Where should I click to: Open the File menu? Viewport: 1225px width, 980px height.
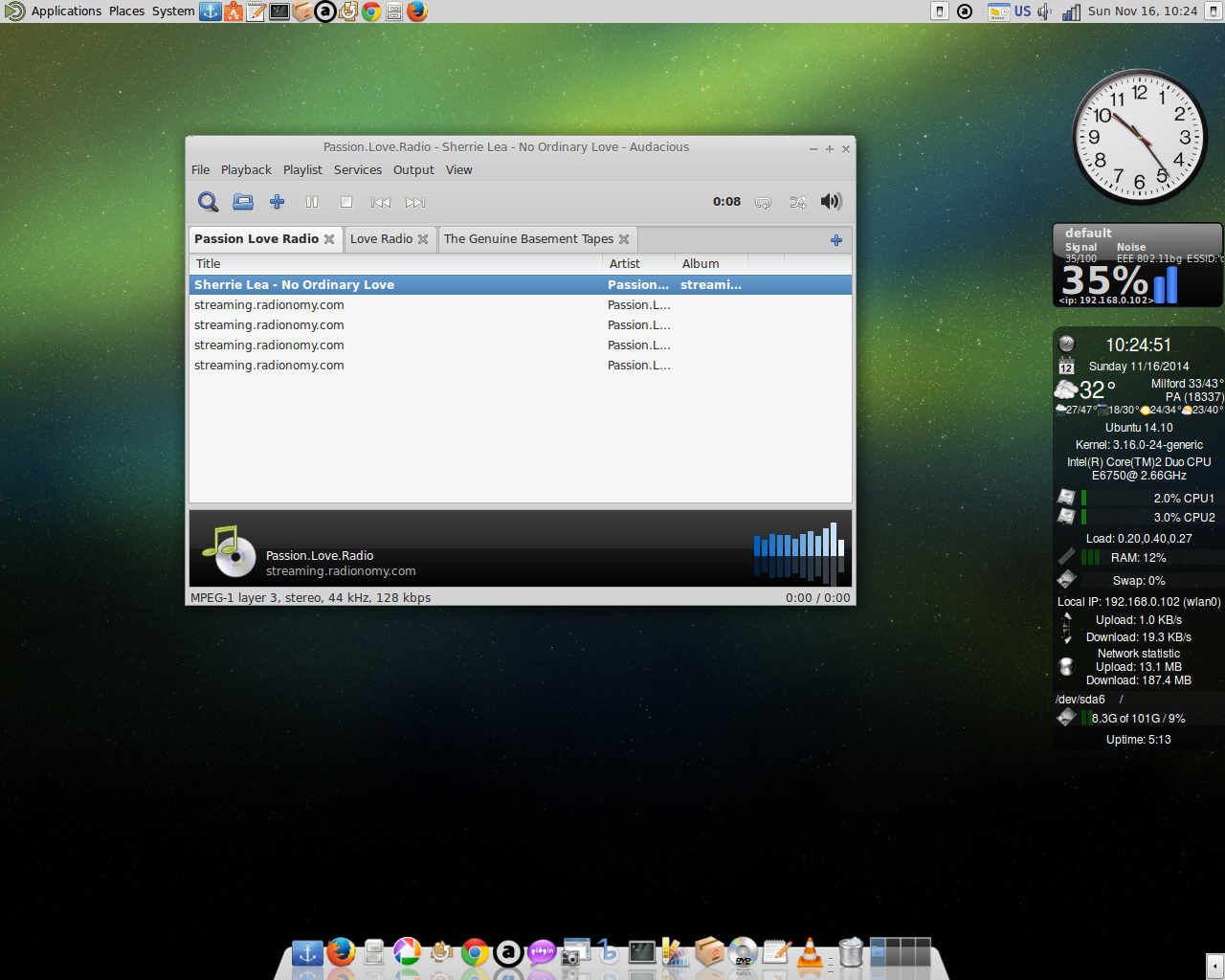coord(201,169)
